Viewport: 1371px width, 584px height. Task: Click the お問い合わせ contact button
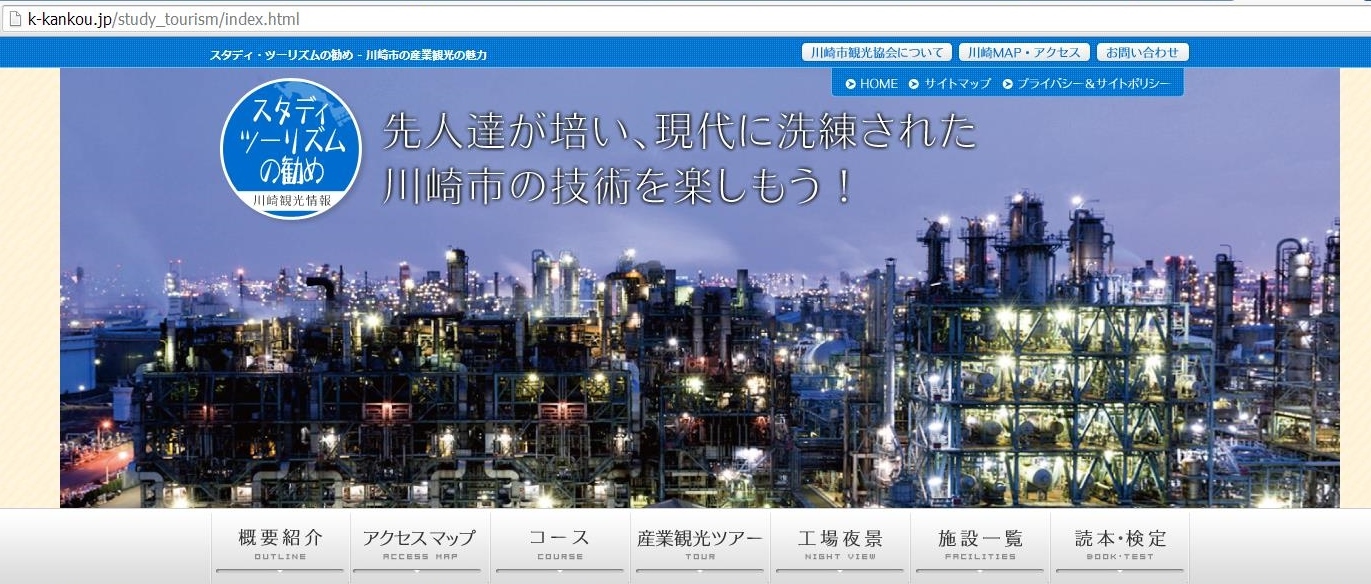(1142, 53)
